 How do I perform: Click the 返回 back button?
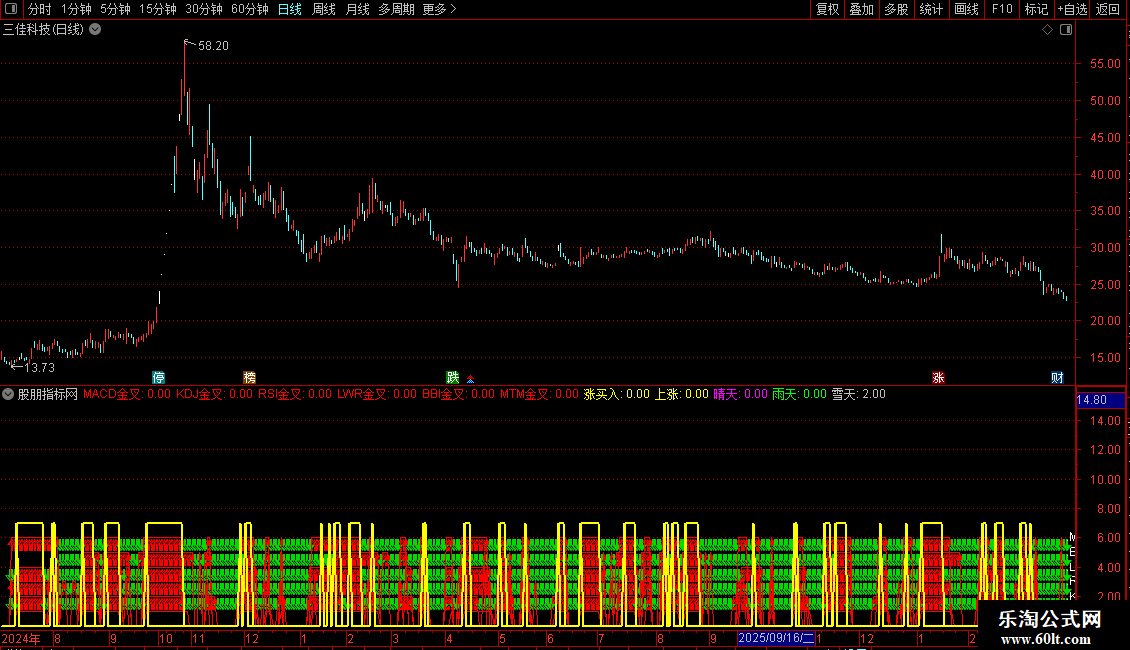[x=1108, y=9]
